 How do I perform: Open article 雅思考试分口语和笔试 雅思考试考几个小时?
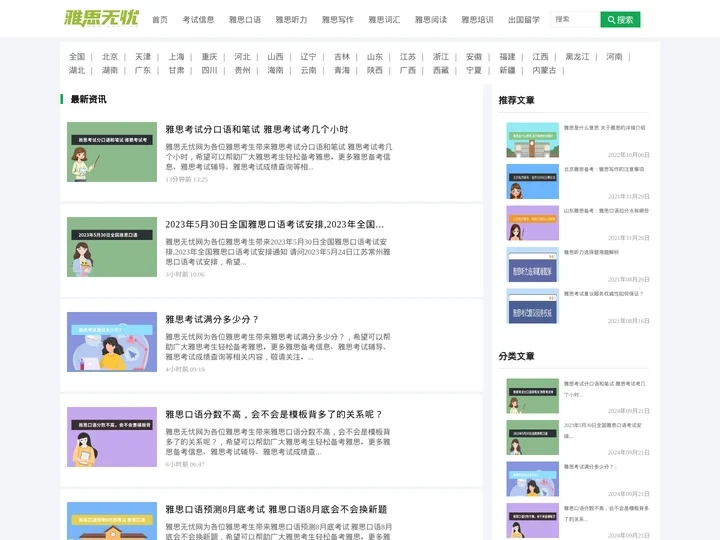point(257,129)
